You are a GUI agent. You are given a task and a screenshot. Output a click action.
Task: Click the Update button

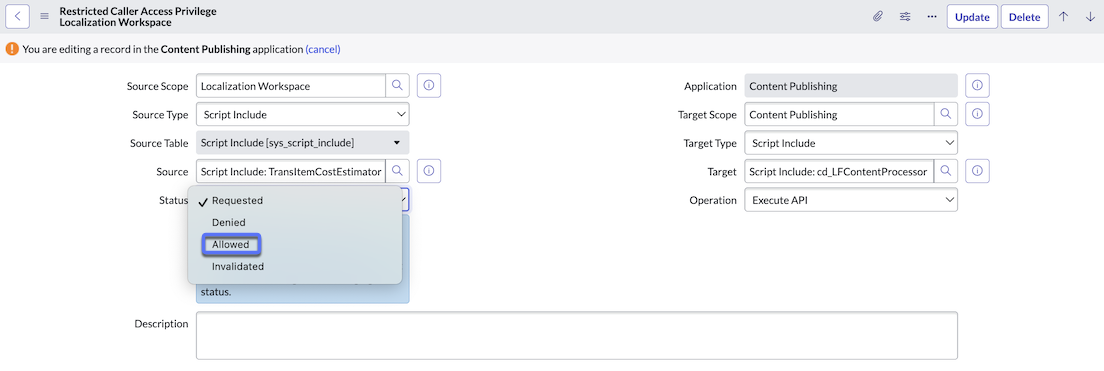point(972,17)
